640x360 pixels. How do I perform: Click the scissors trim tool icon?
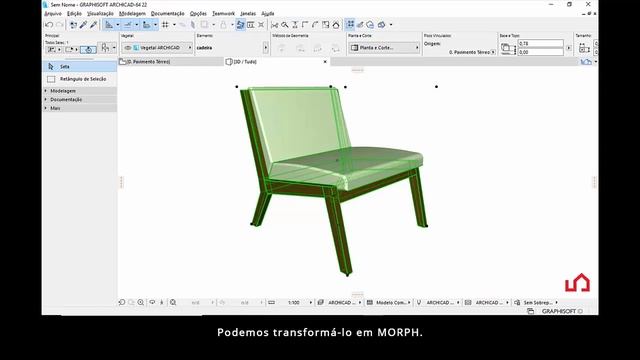point(275,25)
